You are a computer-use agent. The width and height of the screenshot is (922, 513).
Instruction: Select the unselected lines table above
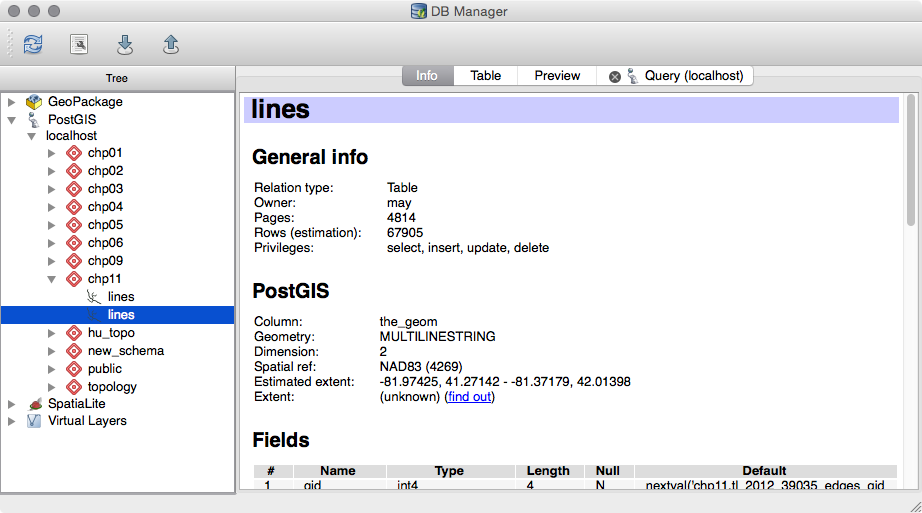pos(120,297)
